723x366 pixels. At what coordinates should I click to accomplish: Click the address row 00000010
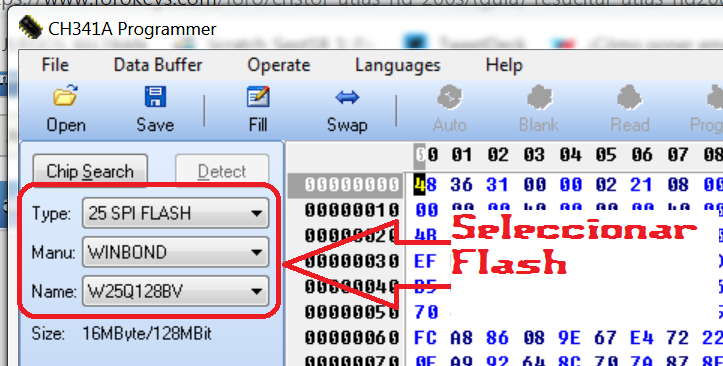tap(351, 210)
